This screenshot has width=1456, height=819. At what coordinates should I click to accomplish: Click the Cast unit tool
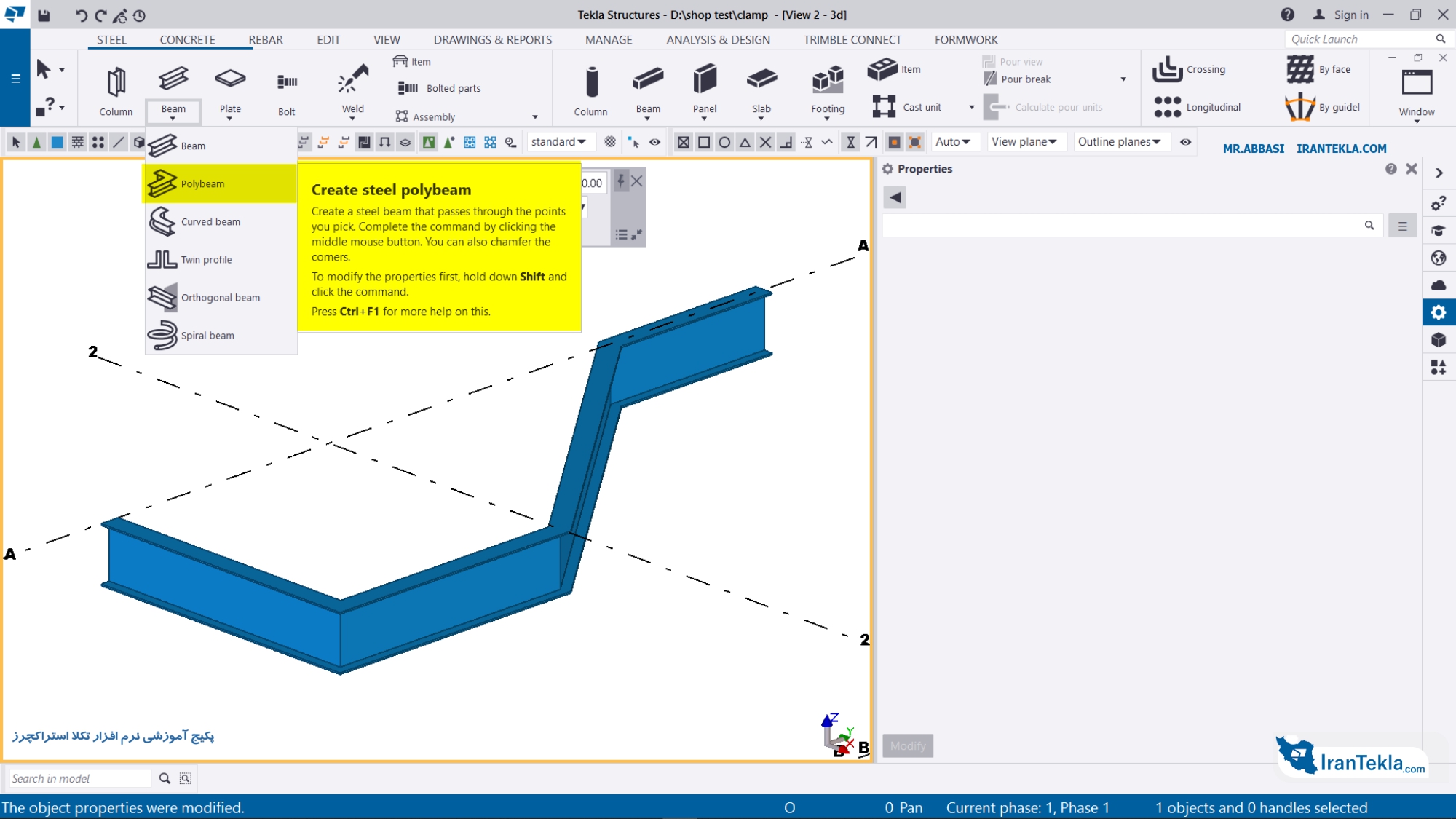pyautogui.click(x=906, y=107)
